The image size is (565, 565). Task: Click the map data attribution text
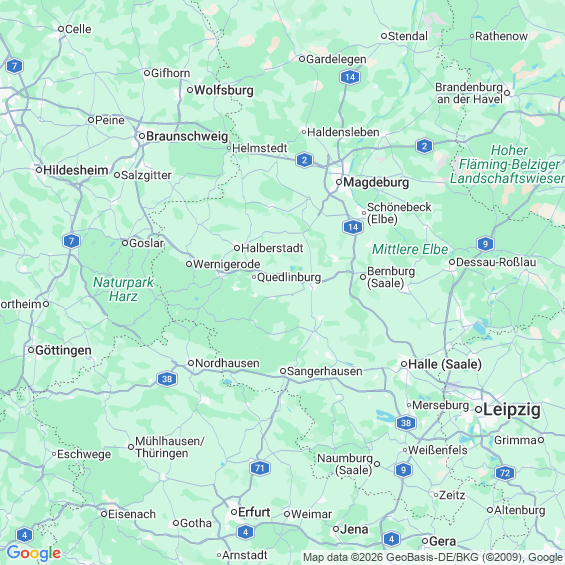[433, 557]
